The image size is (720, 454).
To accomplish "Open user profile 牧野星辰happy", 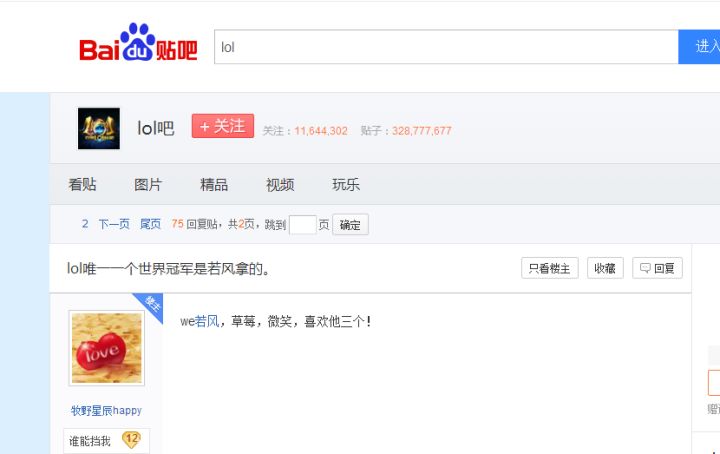I will click(106, 410).
